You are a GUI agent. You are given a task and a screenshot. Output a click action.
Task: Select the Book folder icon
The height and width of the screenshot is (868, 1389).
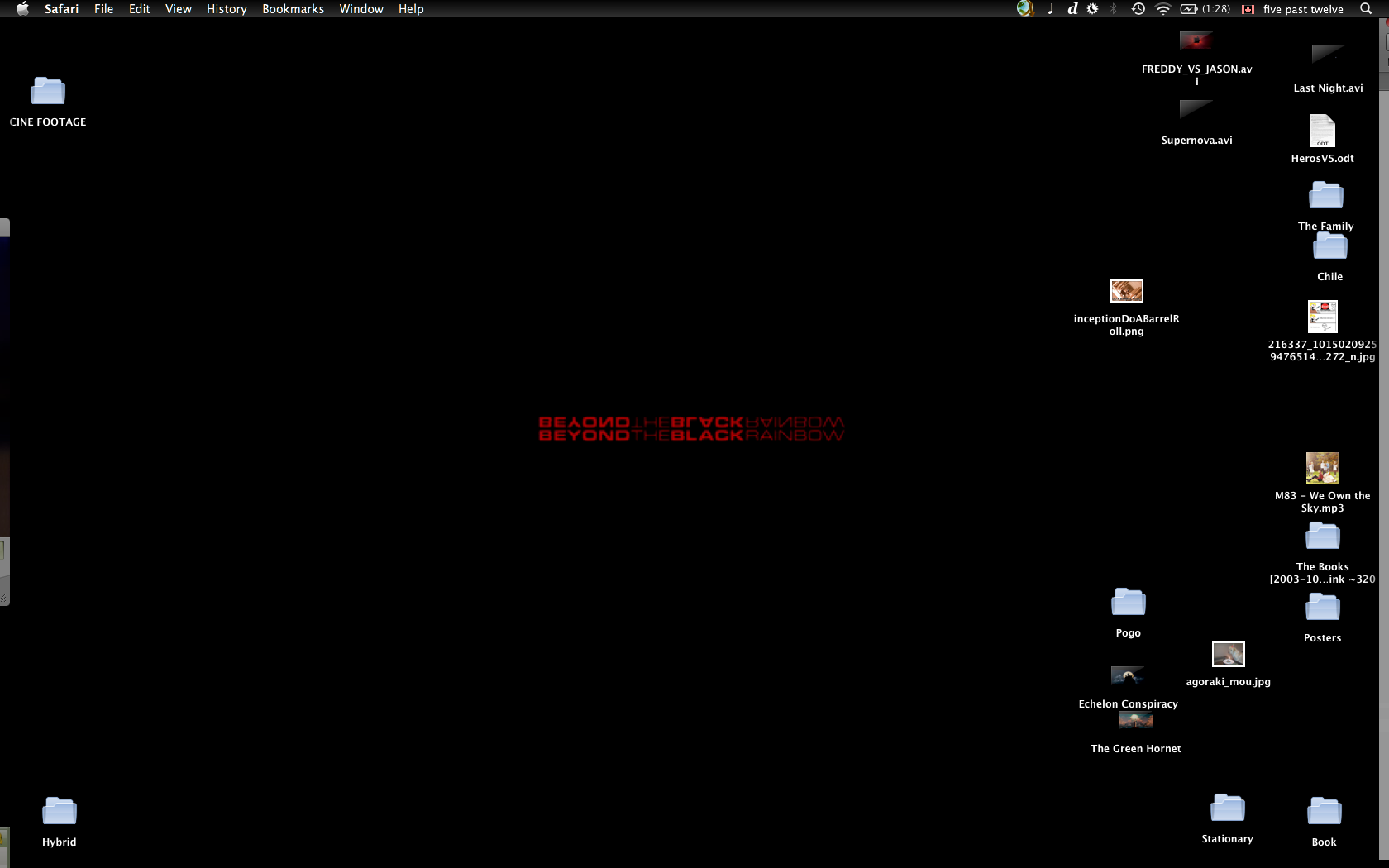click(1325, 811)
